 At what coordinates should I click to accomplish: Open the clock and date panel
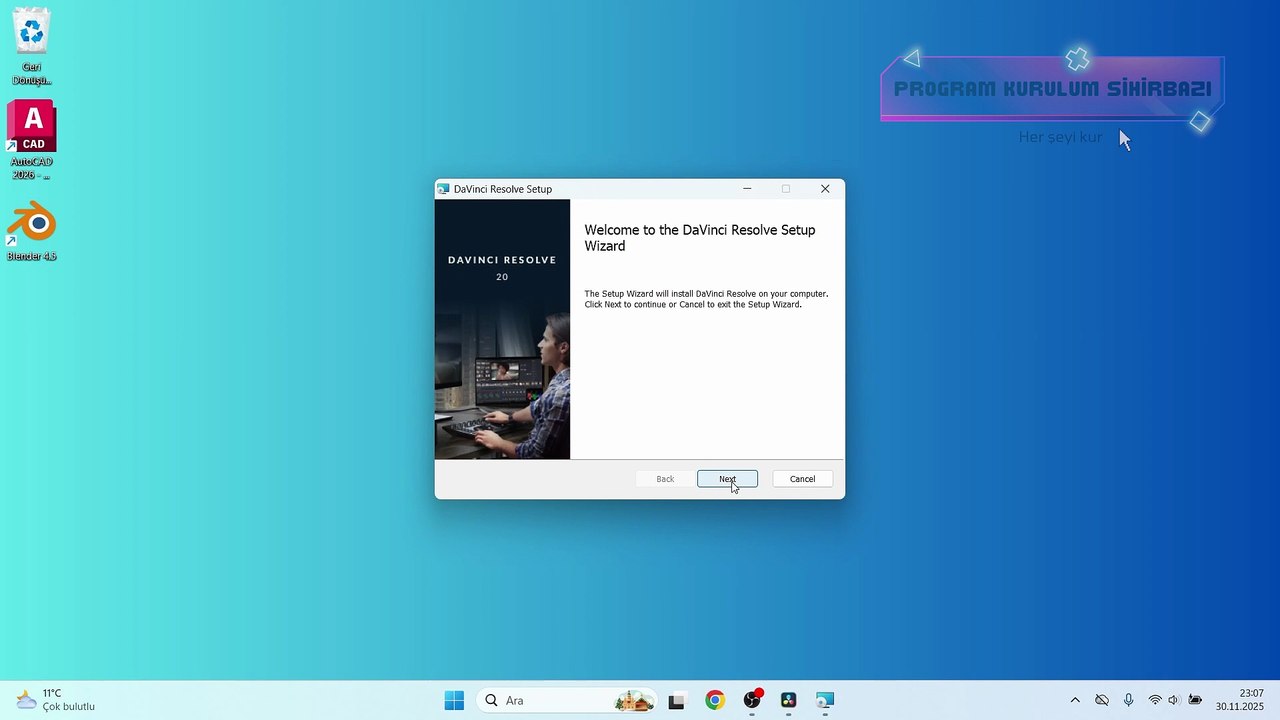pos(1239,700)
